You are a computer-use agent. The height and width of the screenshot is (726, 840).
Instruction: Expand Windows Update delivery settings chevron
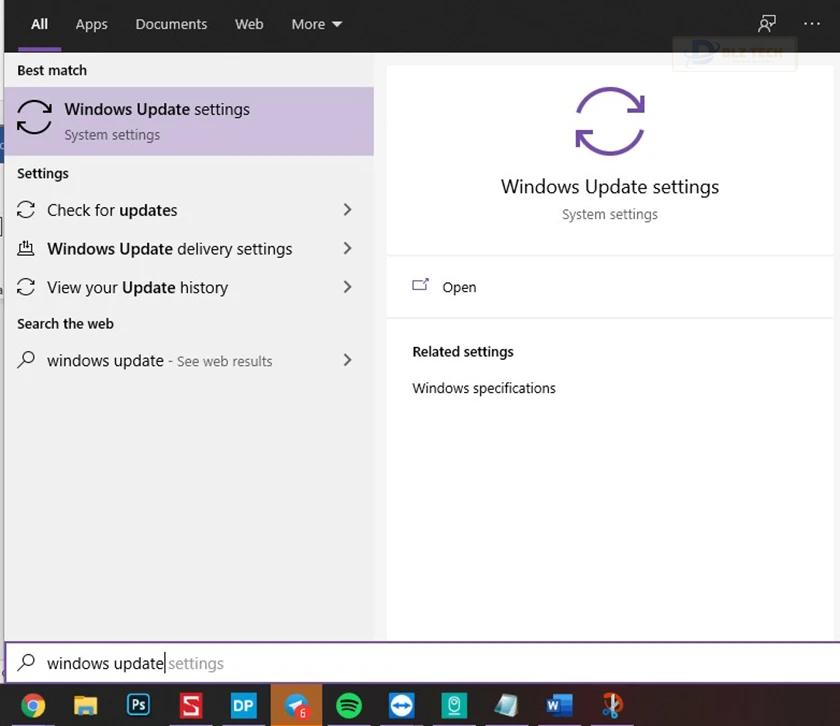click(x=347, y=248)
